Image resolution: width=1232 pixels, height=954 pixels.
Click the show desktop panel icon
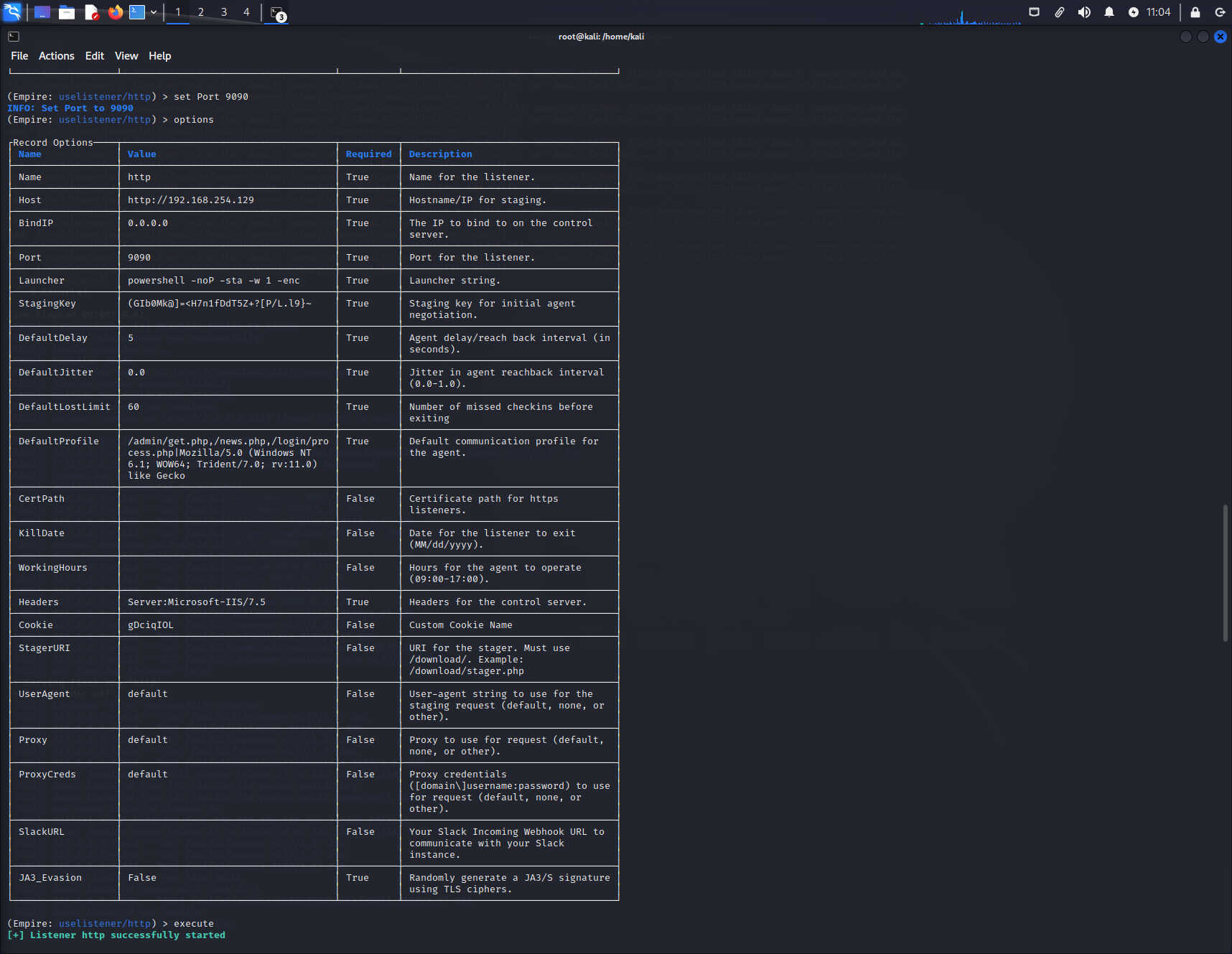(42, 12)
